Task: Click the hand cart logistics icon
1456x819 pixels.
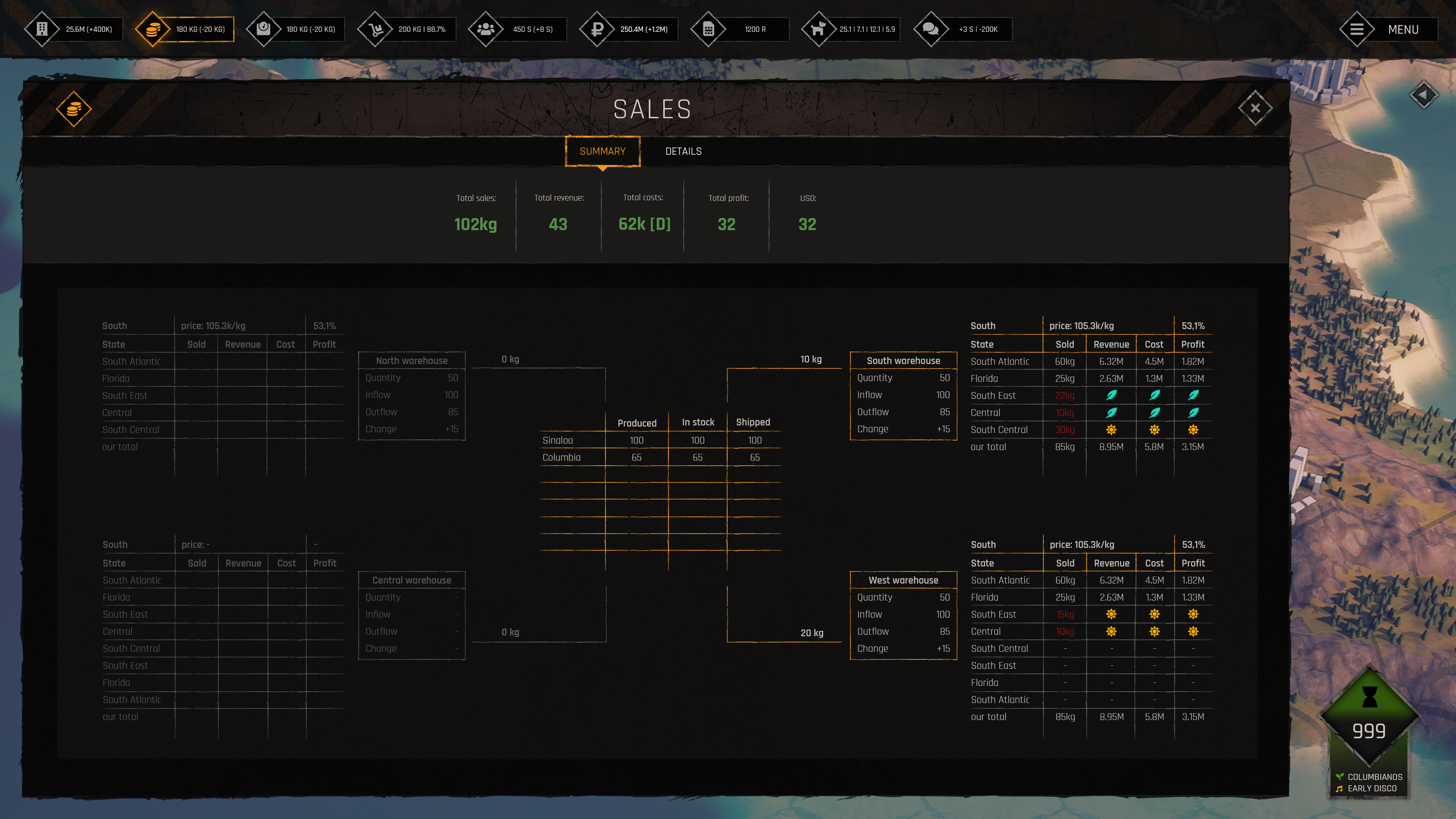Action: (375, 29)
